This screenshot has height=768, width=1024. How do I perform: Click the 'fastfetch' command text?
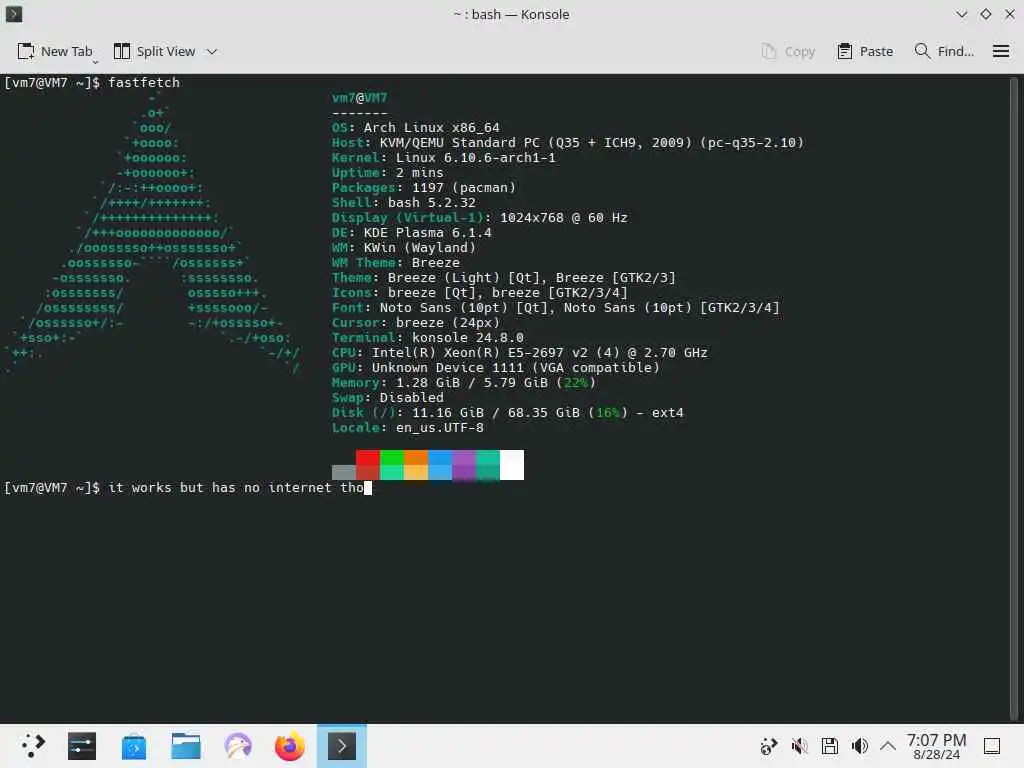[x=144, y=82]
